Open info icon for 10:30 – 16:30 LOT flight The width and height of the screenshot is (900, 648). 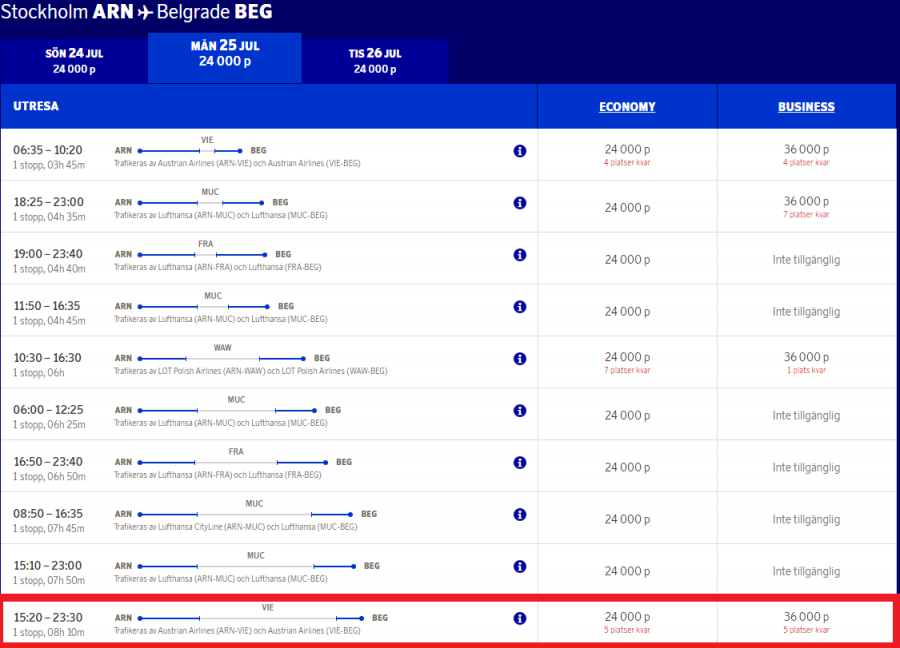pos(520,359)
